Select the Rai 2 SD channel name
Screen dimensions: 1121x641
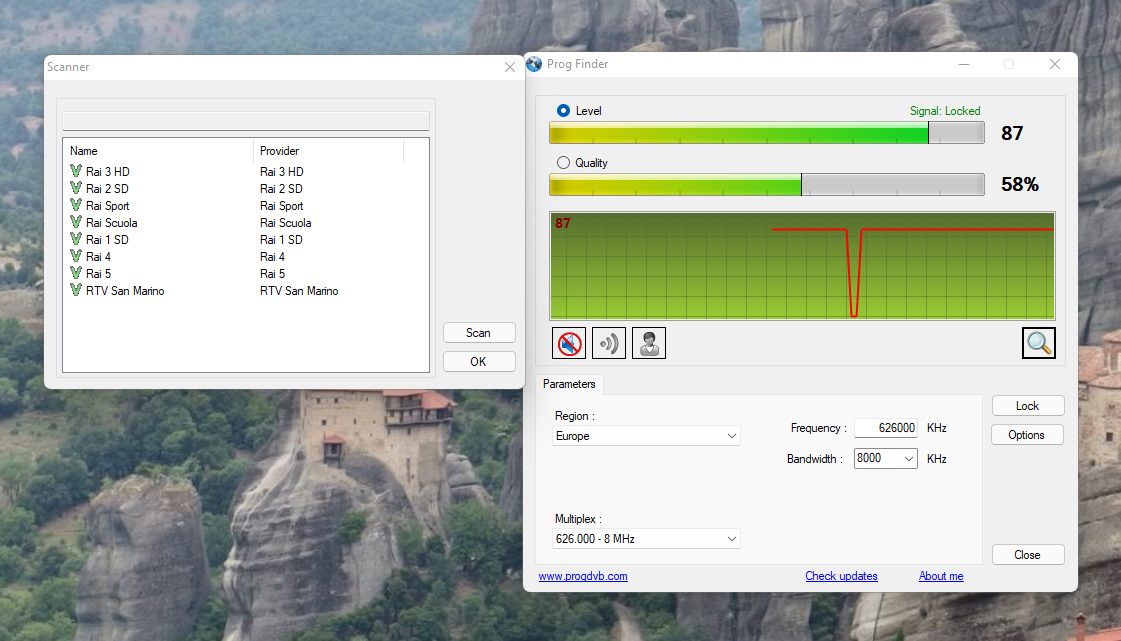click(107, 189)
